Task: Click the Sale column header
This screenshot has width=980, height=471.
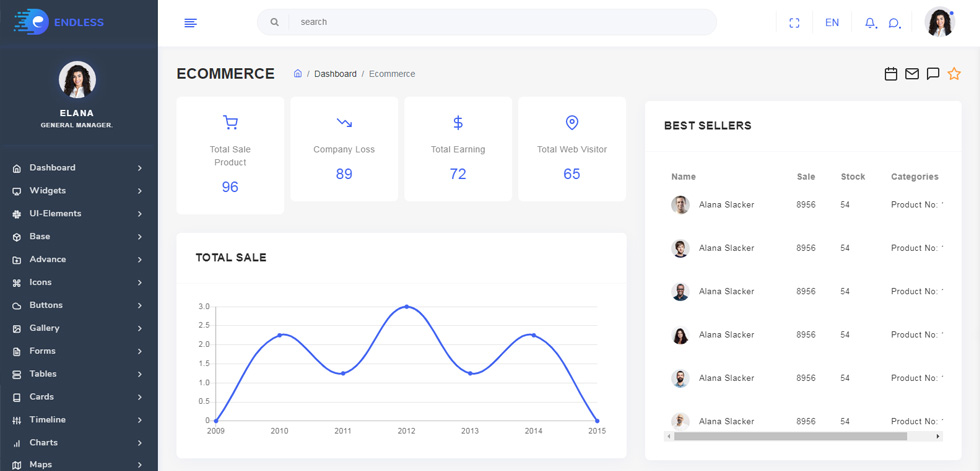Action: pyautogui.click(x=806, y=177)
